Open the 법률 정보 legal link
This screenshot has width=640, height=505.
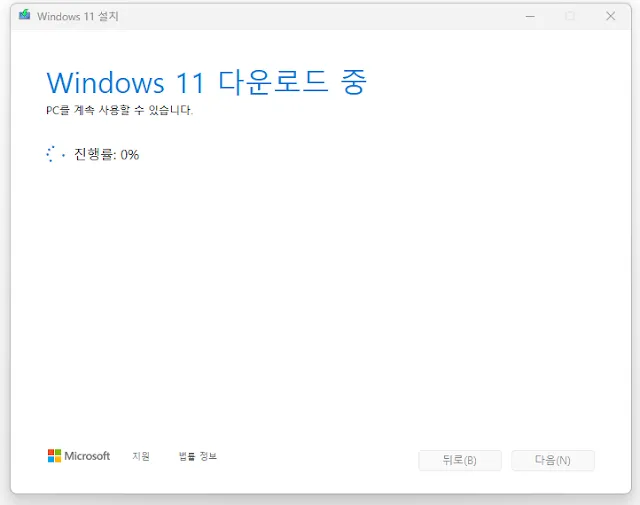coord(198,456)
